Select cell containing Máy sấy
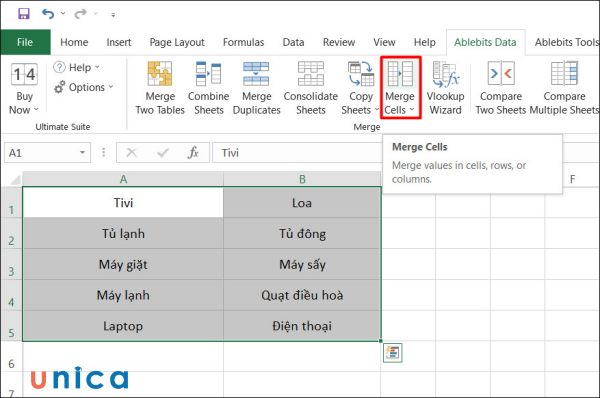This screenshot has height=398, width=600. tap(302, 264)
